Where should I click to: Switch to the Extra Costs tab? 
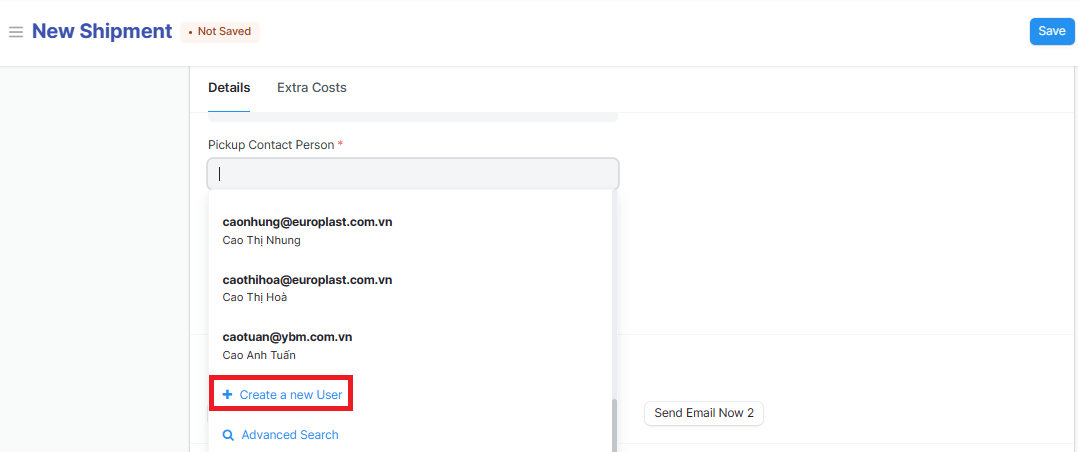pyautogui.click(x=312, y=88)
